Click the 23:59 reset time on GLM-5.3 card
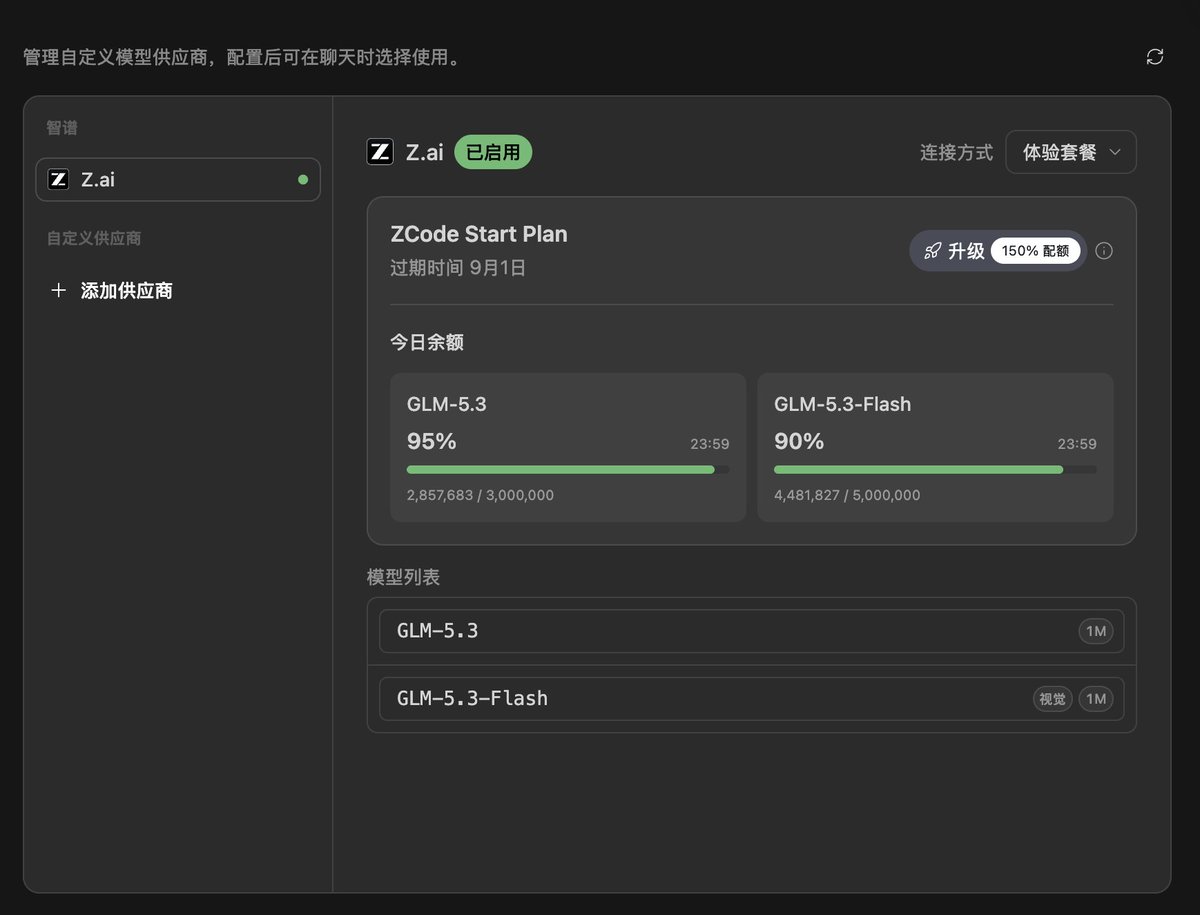Screen dimensions: 1200x915 pyautogui.click(x=710, y=444)
